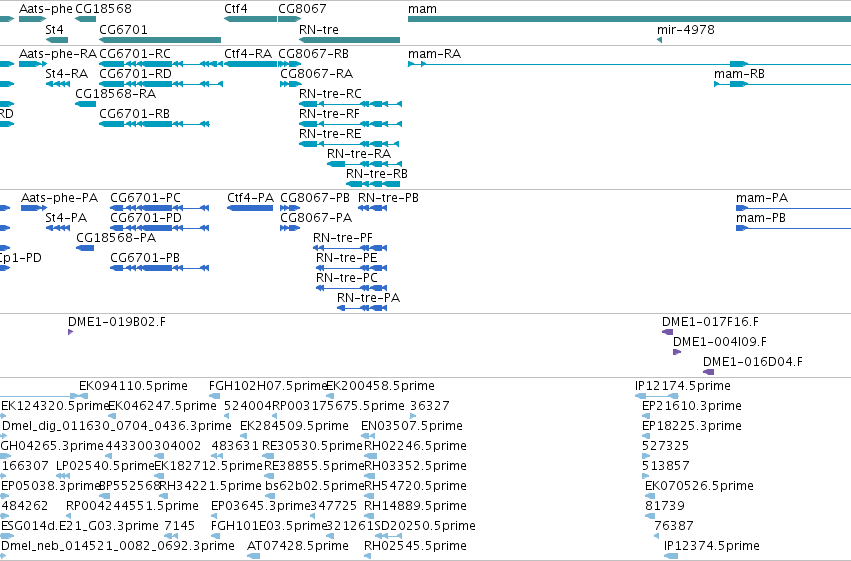The width and height of the screenshot is (851, 561).
Task: Click protein St4-PA
Action: tap(58, 228)
